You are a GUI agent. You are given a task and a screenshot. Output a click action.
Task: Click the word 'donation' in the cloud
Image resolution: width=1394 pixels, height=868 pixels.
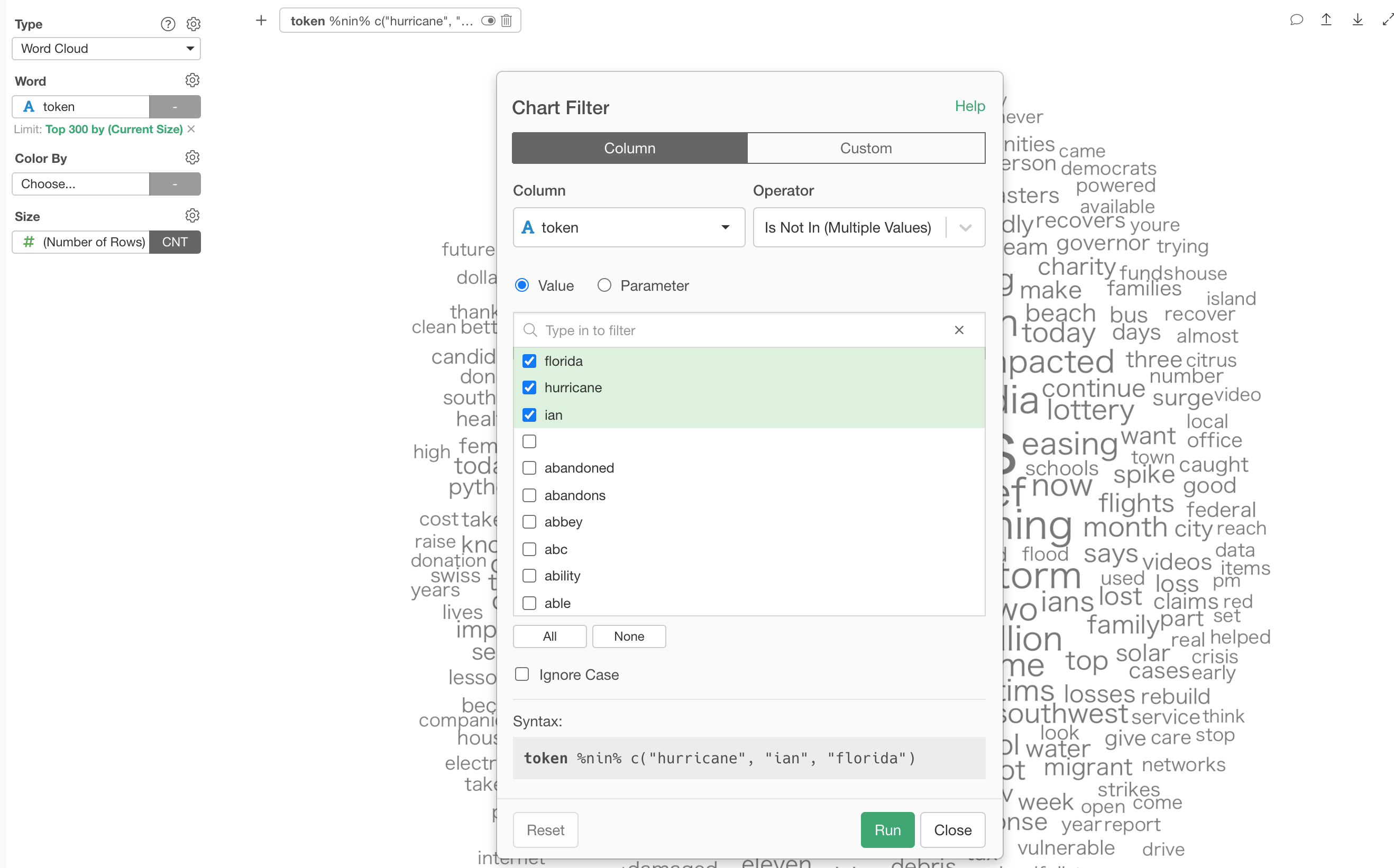coord(448,561)
